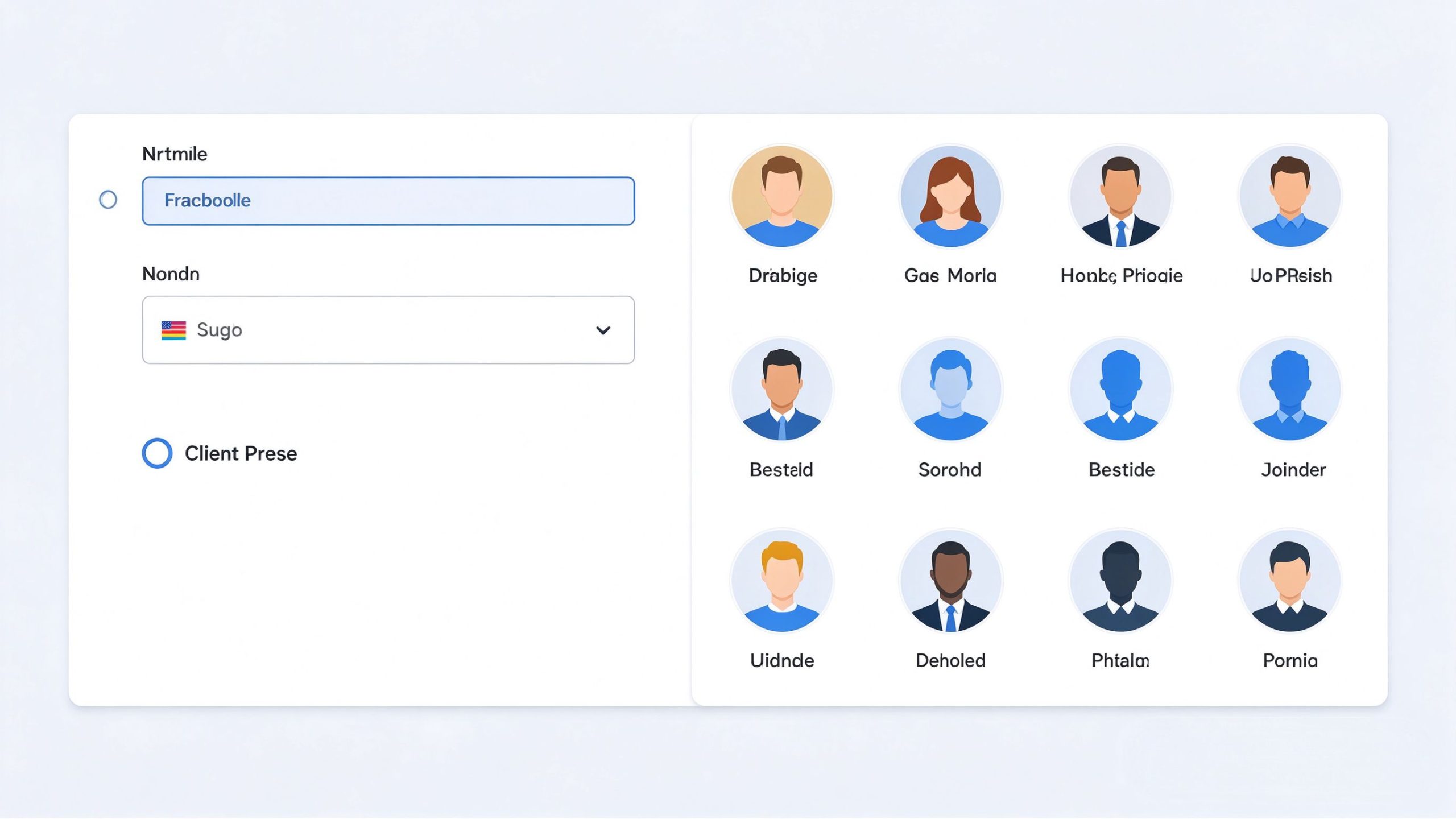Pick the Honbe Phoaie avatar
The width and height of the screenshot is (1456, 819).
pyautogui.click(x=1120, y=196)
